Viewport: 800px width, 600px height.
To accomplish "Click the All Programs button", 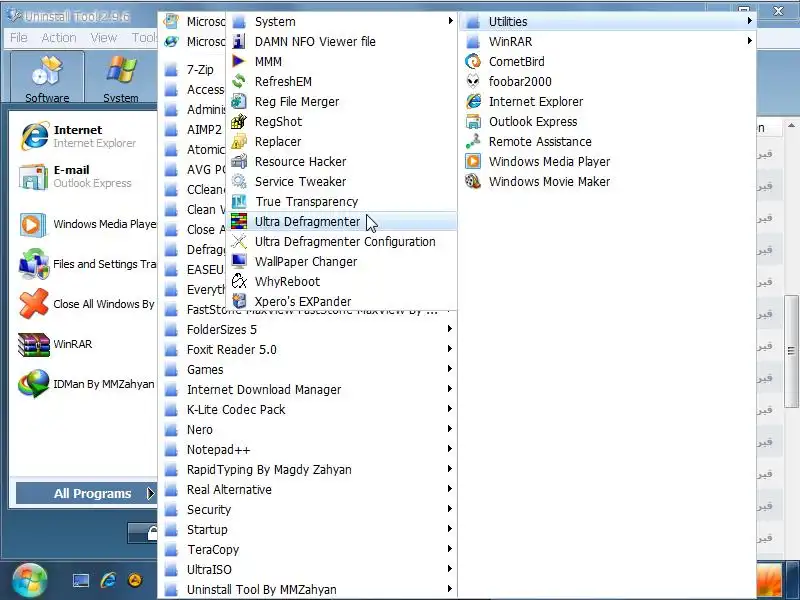I will click(x=86, y=493).
